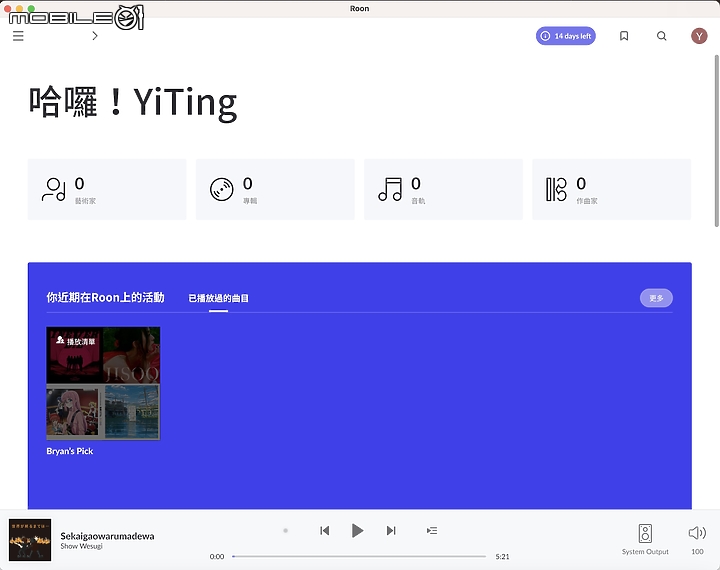
Task: Open the composers count card
Action: [611, 189]
